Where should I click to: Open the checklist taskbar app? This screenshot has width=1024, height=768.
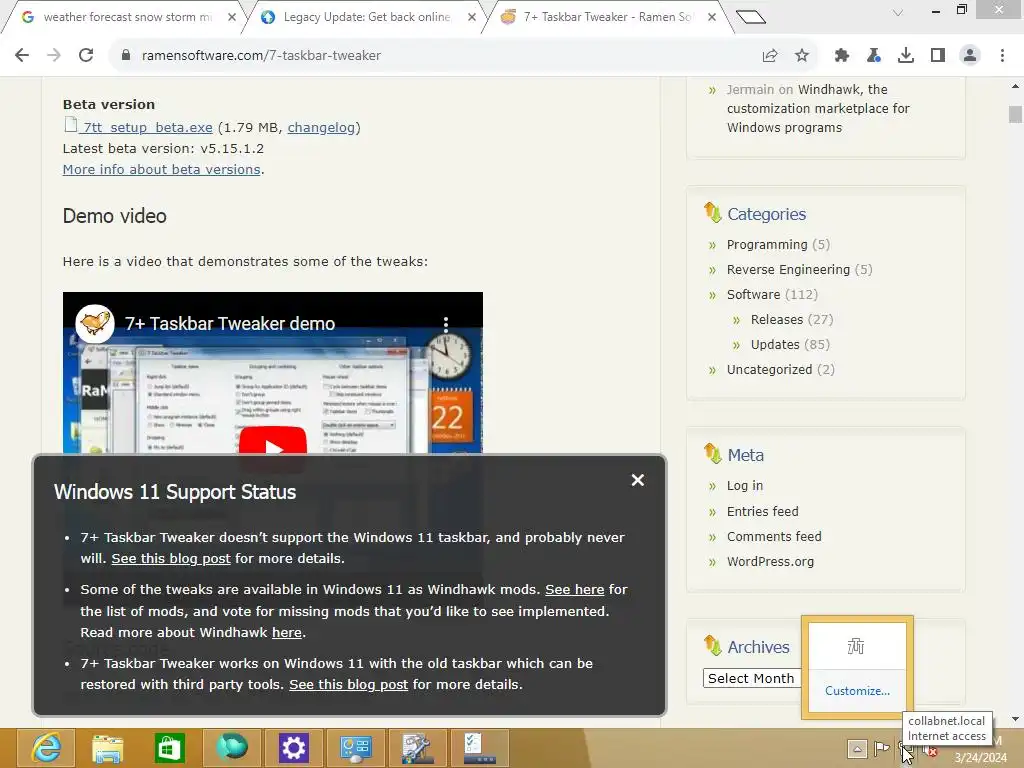[479, 748]
